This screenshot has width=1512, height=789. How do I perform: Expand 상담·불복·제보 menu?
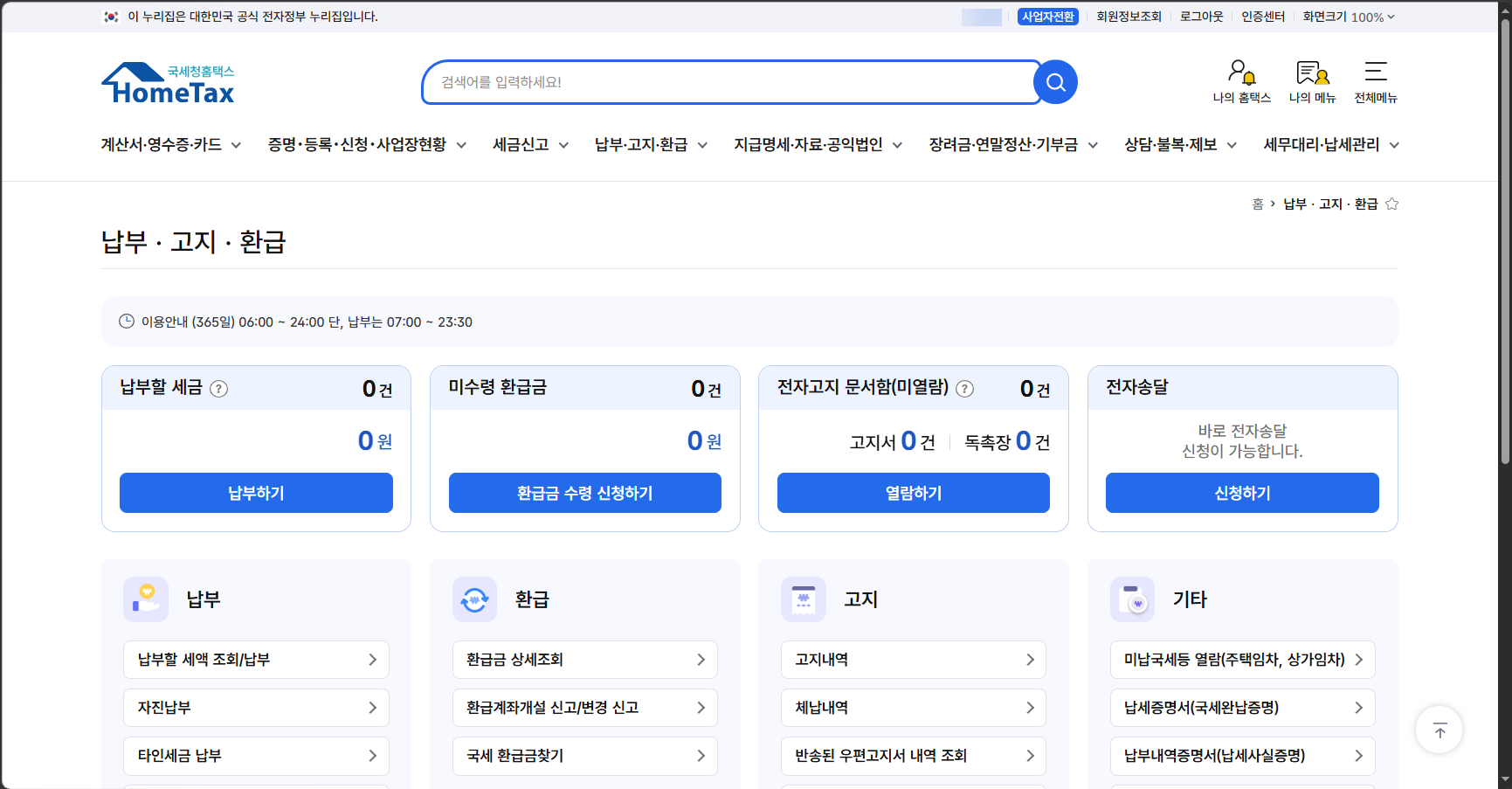[1181, 145]
